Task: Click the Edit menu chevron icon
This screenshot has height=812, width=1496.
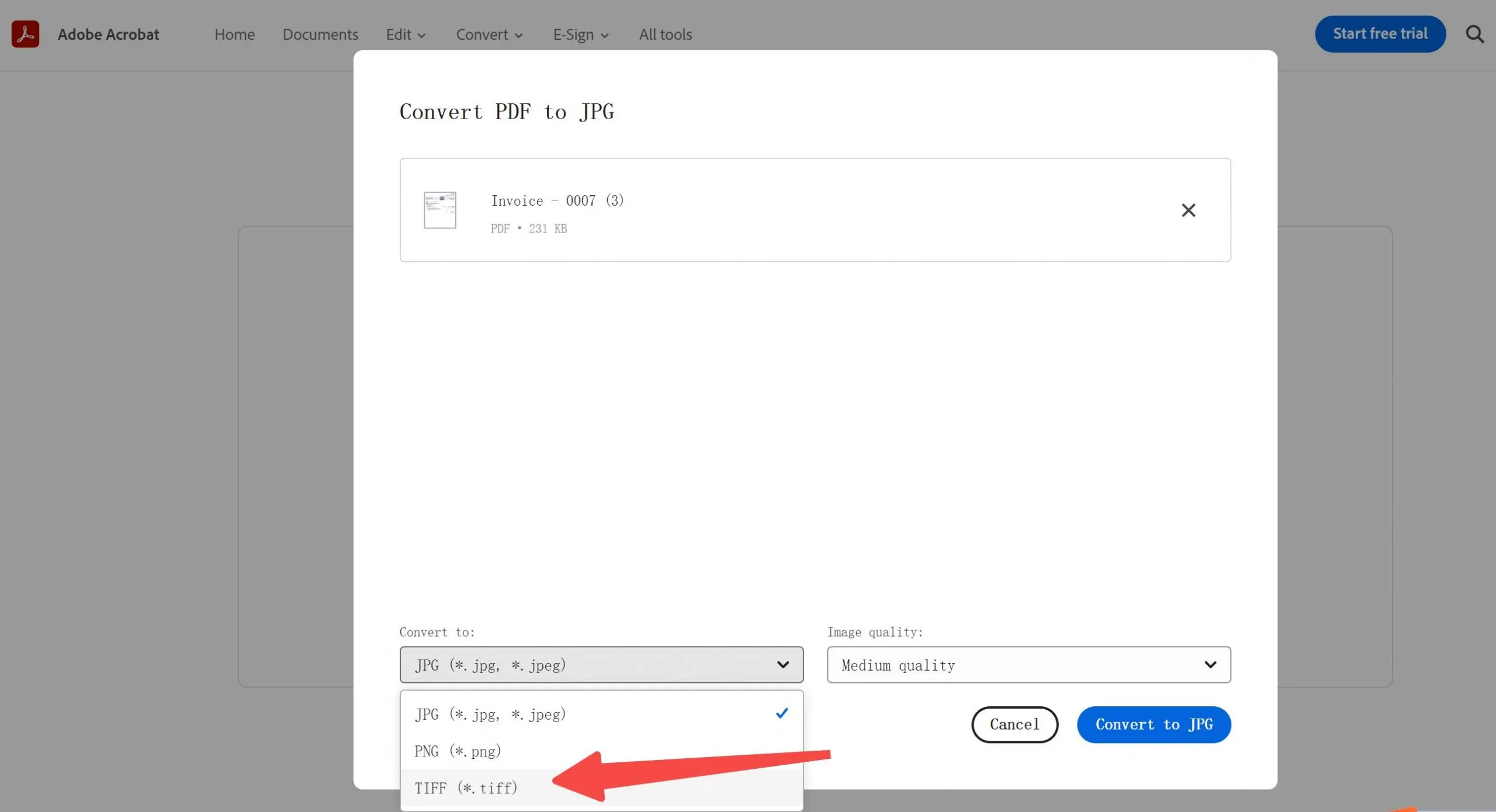Action: (x=423, y=35)
